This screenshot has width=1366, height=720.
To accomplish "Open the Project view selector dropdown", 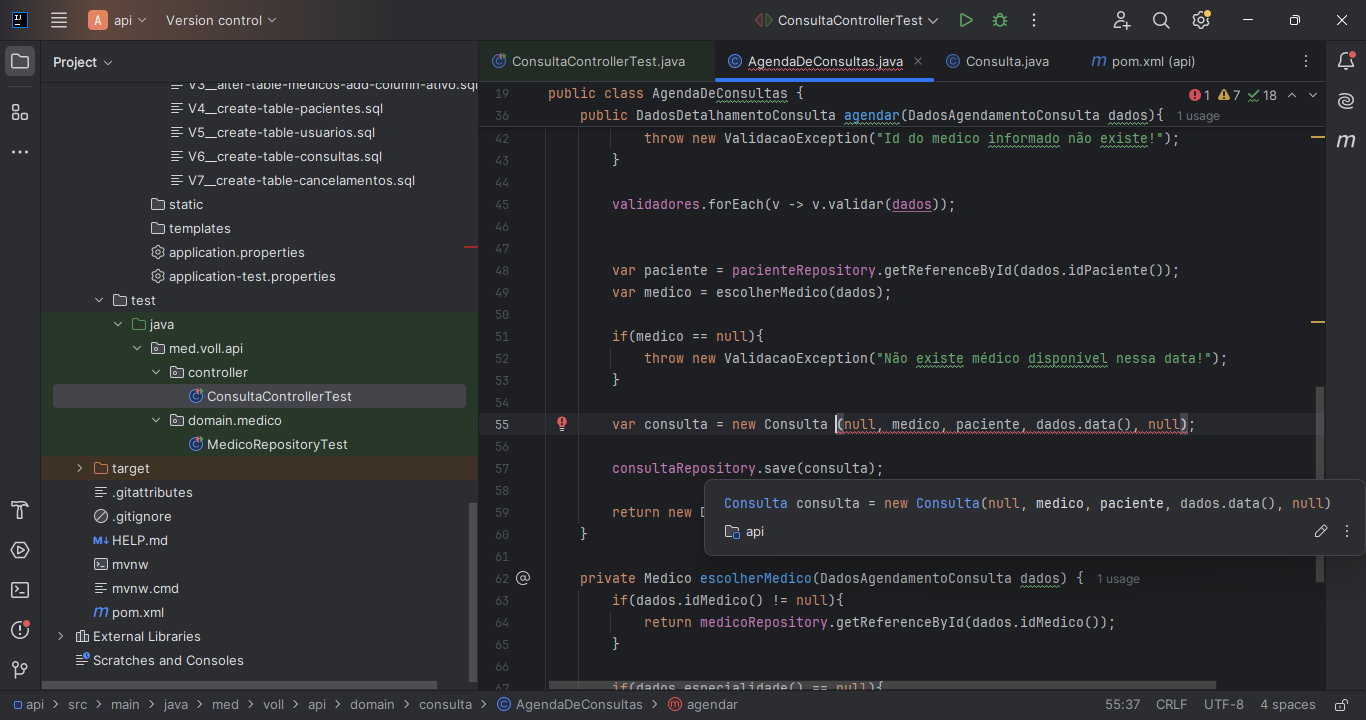I will 83,62.
